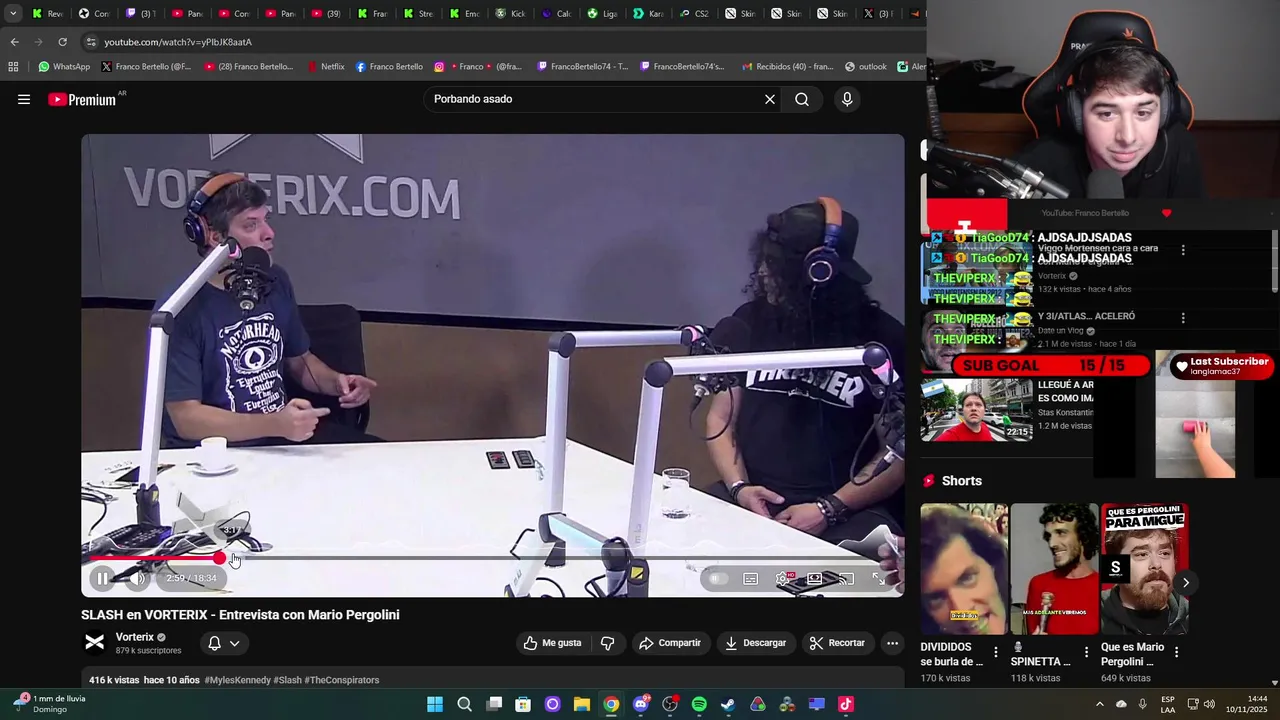Open Windows taskbar search
This screenshot has width=1280, height=720.
coord(464,704)
